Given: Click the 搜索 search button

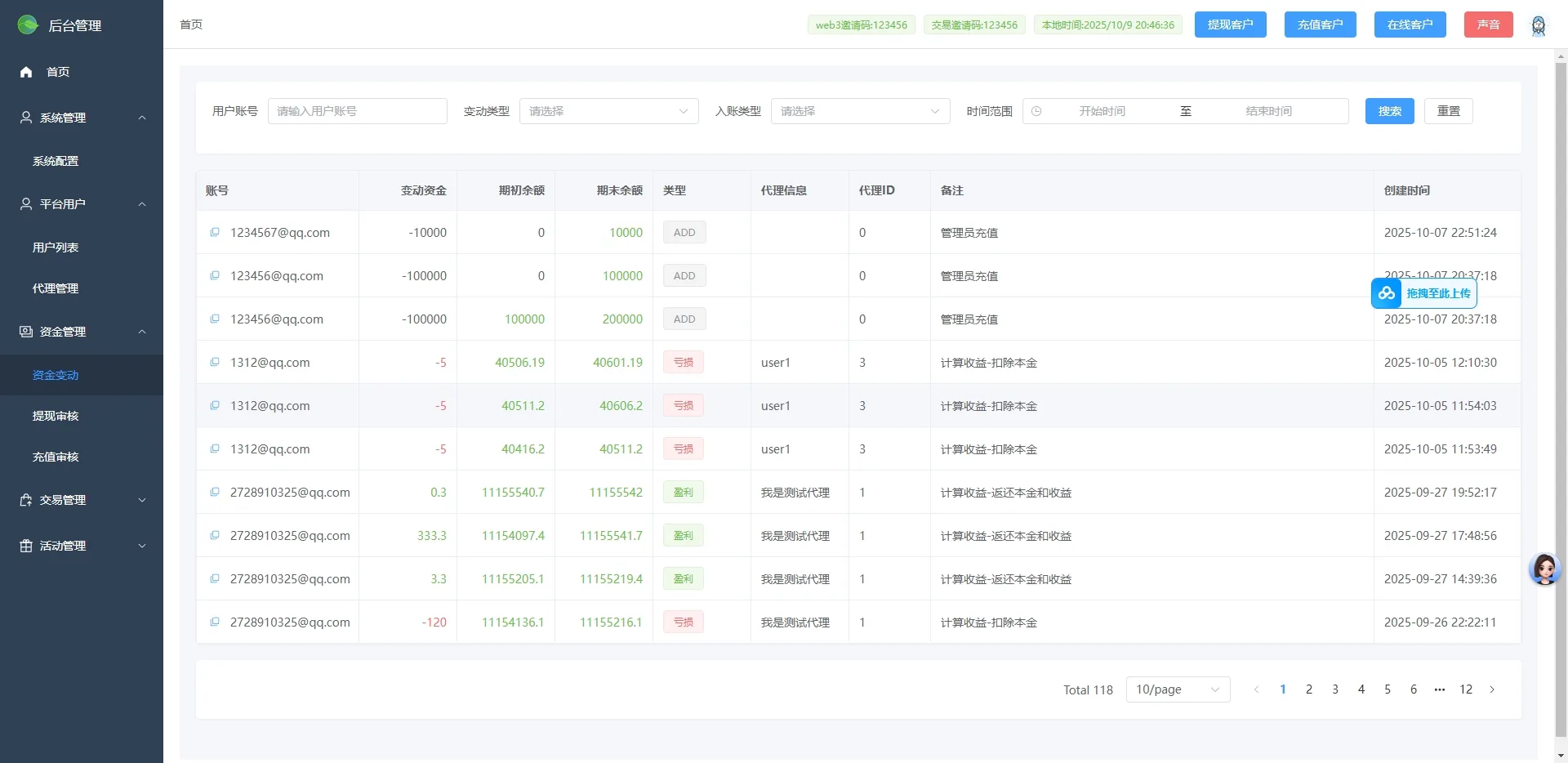Looking at the screenshot, I should pos(1388,110).
